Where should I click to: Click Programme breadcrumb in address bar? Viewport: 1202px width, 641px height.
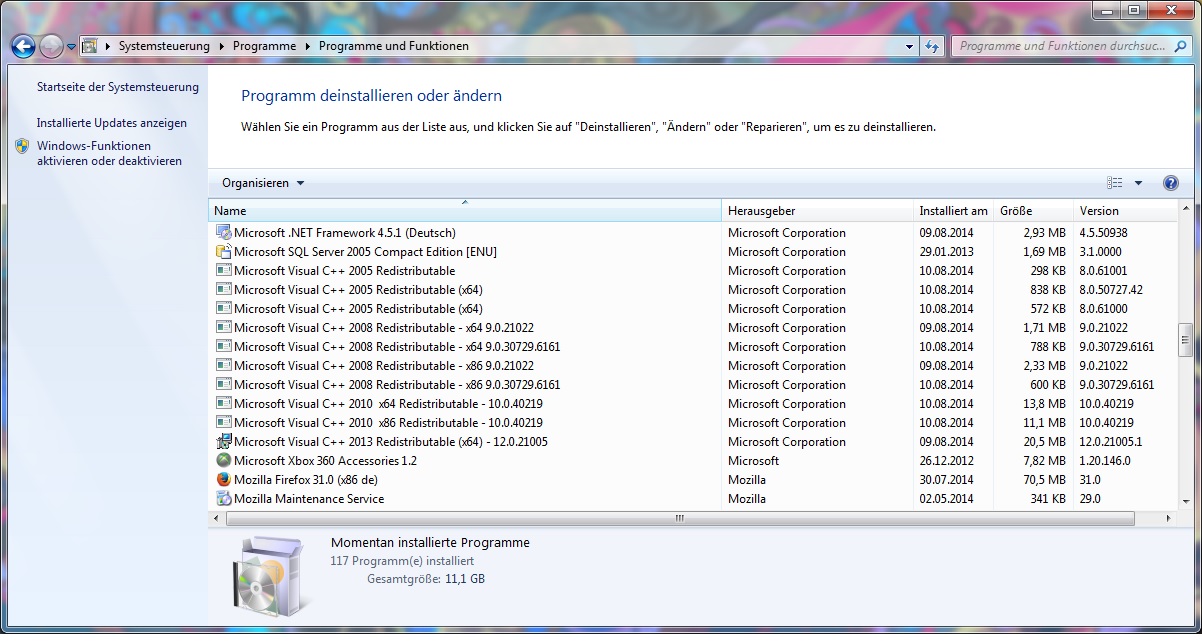pos(264,46)
